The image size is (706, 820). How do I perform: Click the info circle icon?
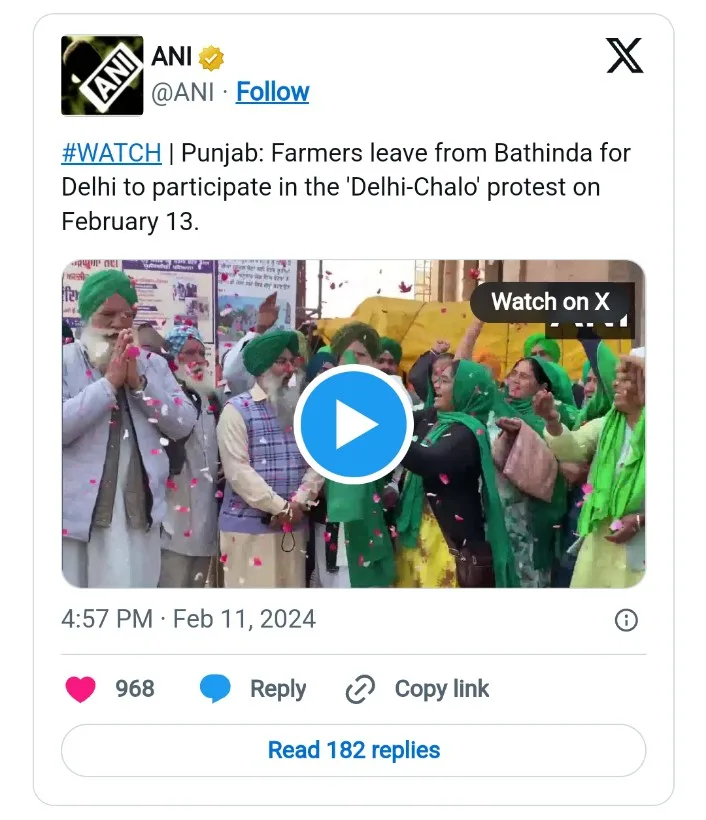[626, 620]
